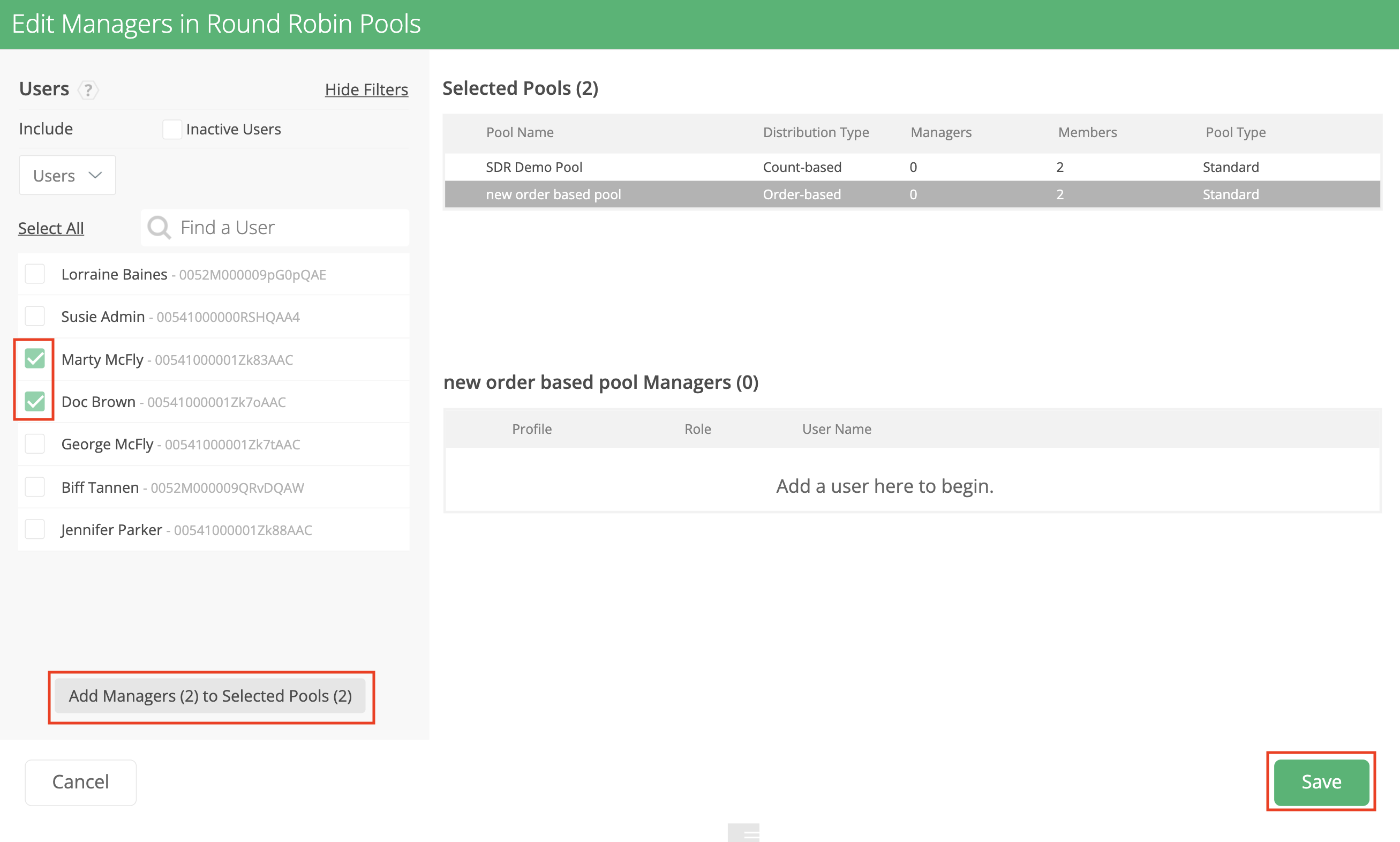Check the Lorraine Baines checkbox

[x=35, y=274]
